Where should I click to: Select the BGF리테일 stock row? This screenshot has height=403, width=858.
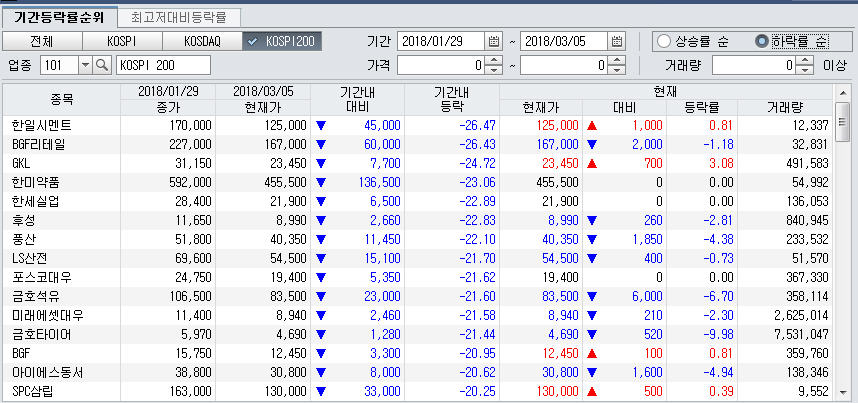coord(418,145)
